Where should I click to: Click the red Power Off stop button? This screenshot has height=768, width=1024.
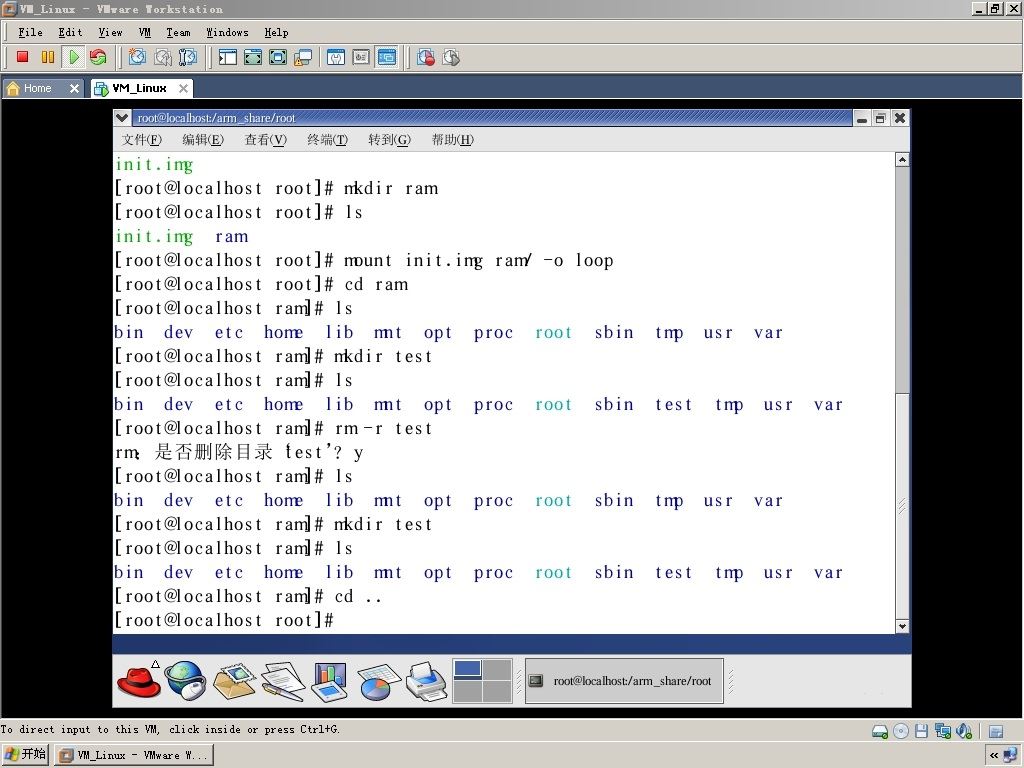[23, 57]
